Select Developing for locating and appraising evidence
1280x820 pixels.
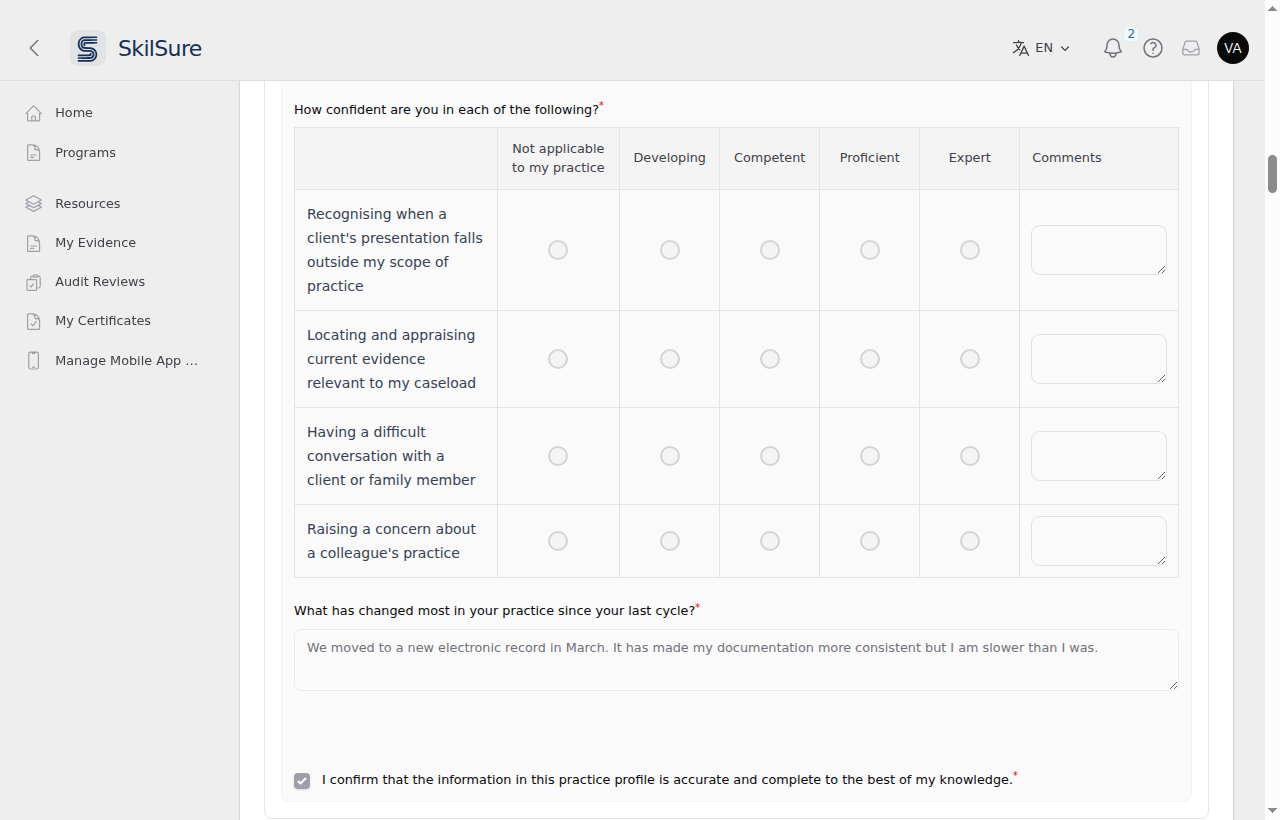coord(670,359)
